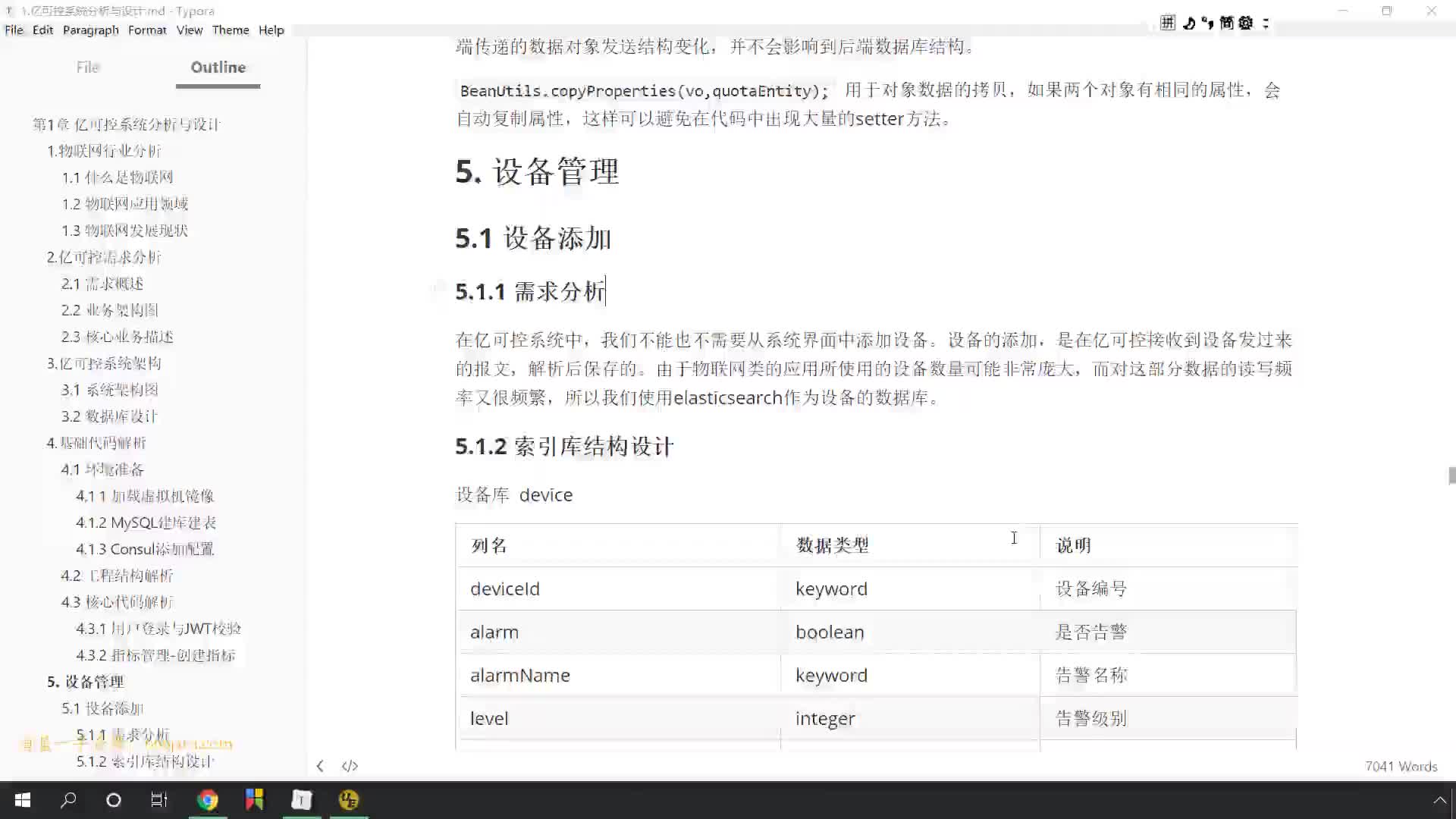Show hidden system tray icons
1456x819 pixels.
(1439, 800)
